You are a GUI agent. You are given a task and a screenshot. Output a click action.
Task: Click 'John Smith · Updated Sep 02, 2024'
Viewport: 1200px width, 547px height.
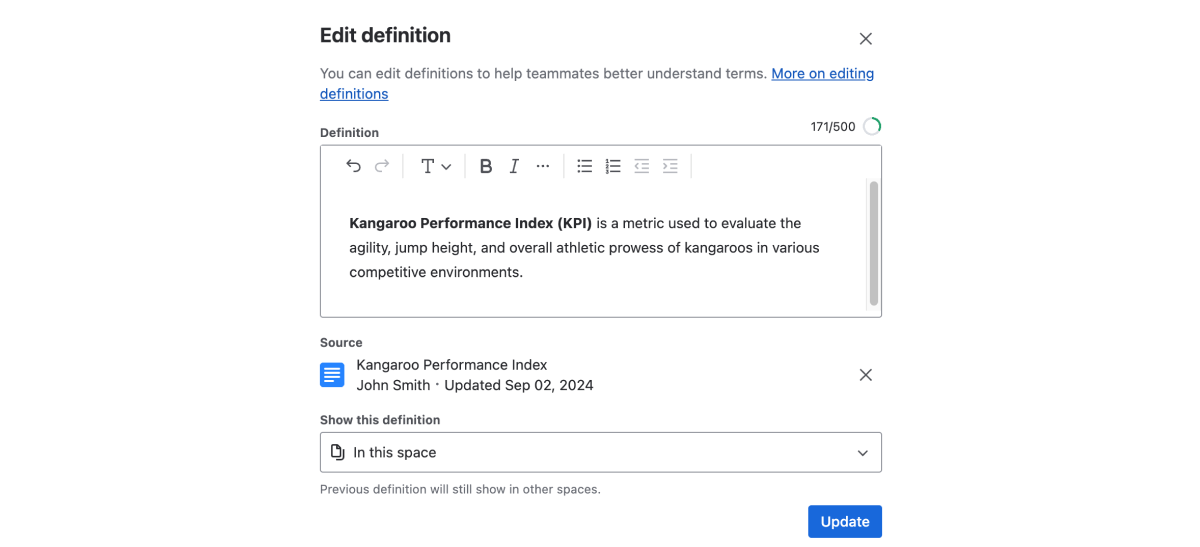475,385
